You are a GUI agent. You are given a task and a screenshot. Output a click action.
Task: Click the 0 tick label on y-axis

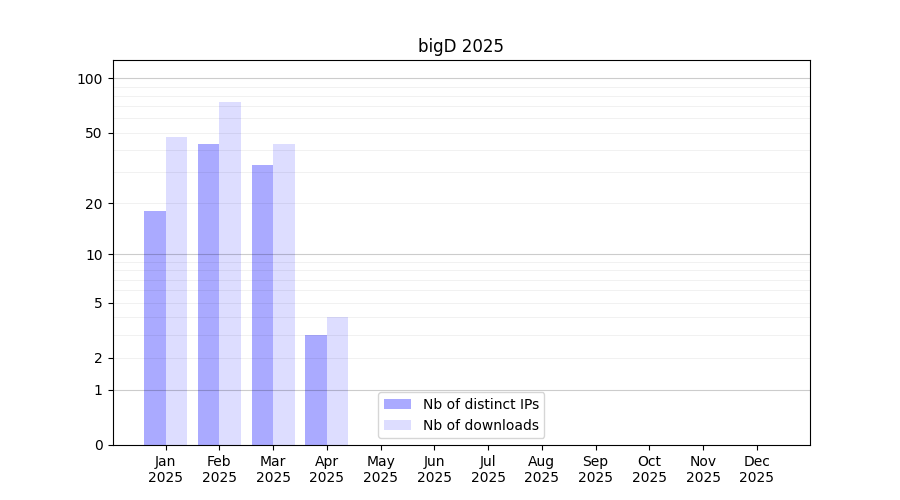[98, 445]
